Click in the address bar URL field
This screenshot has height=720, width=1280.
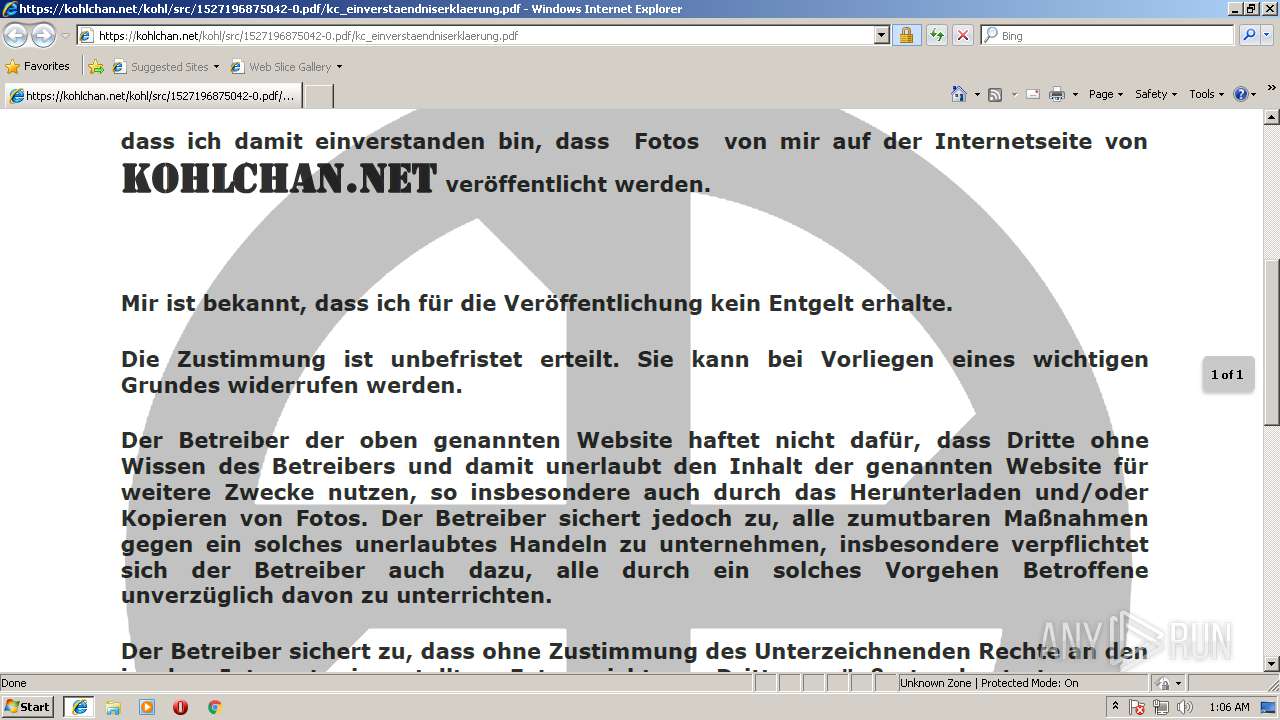point(475,35)
